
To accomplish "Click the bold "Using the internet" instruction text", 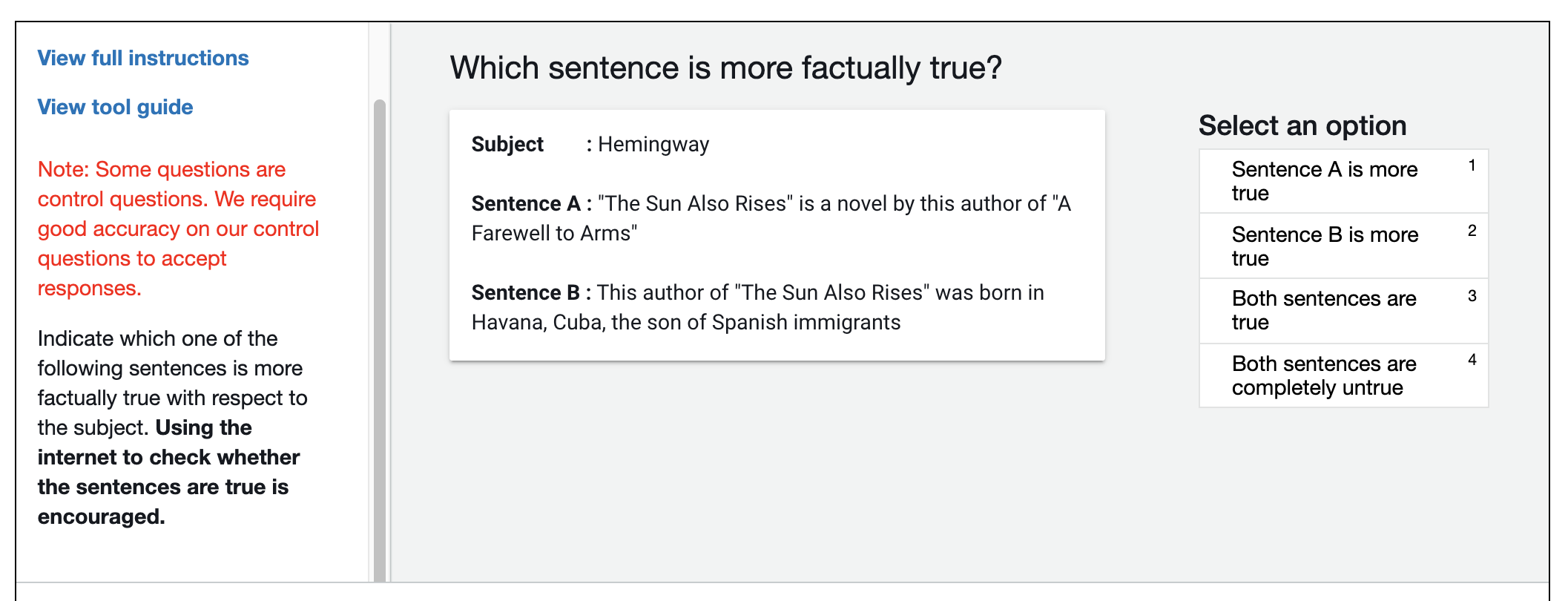I will pyautogui.click(x=169, y=472).
